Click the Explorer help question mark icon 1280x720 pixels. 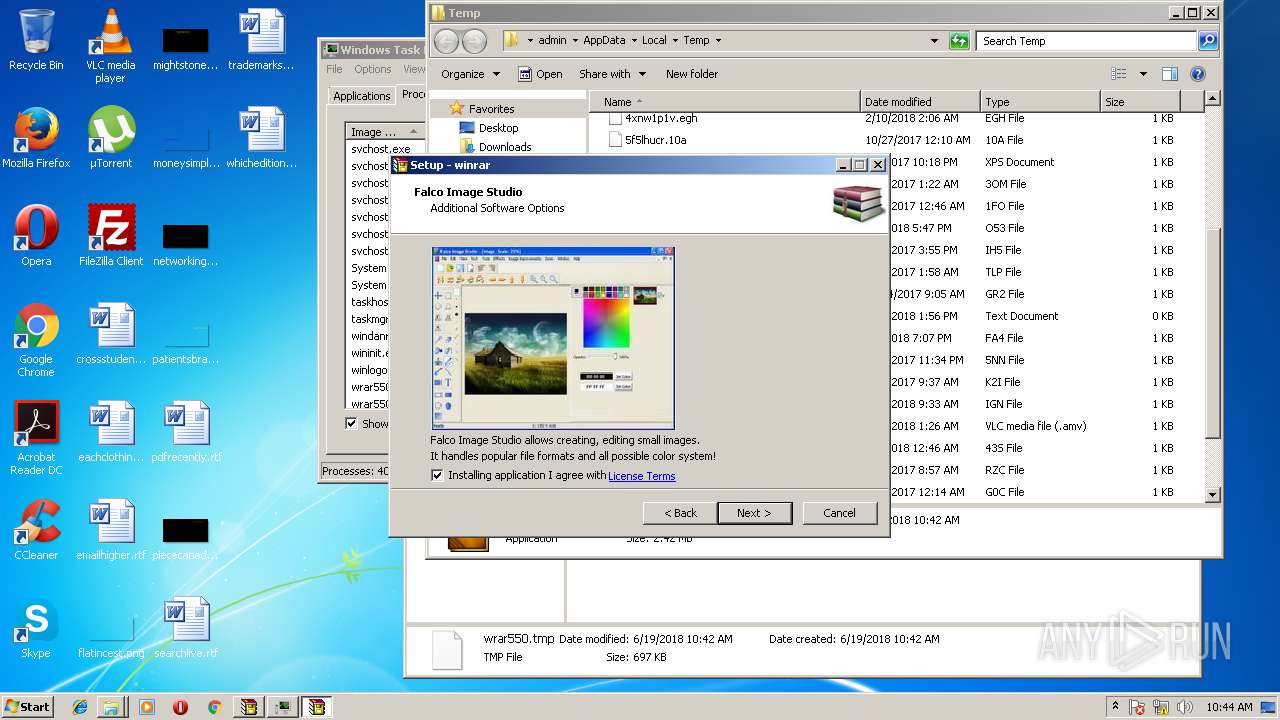tap(1198, 74)
